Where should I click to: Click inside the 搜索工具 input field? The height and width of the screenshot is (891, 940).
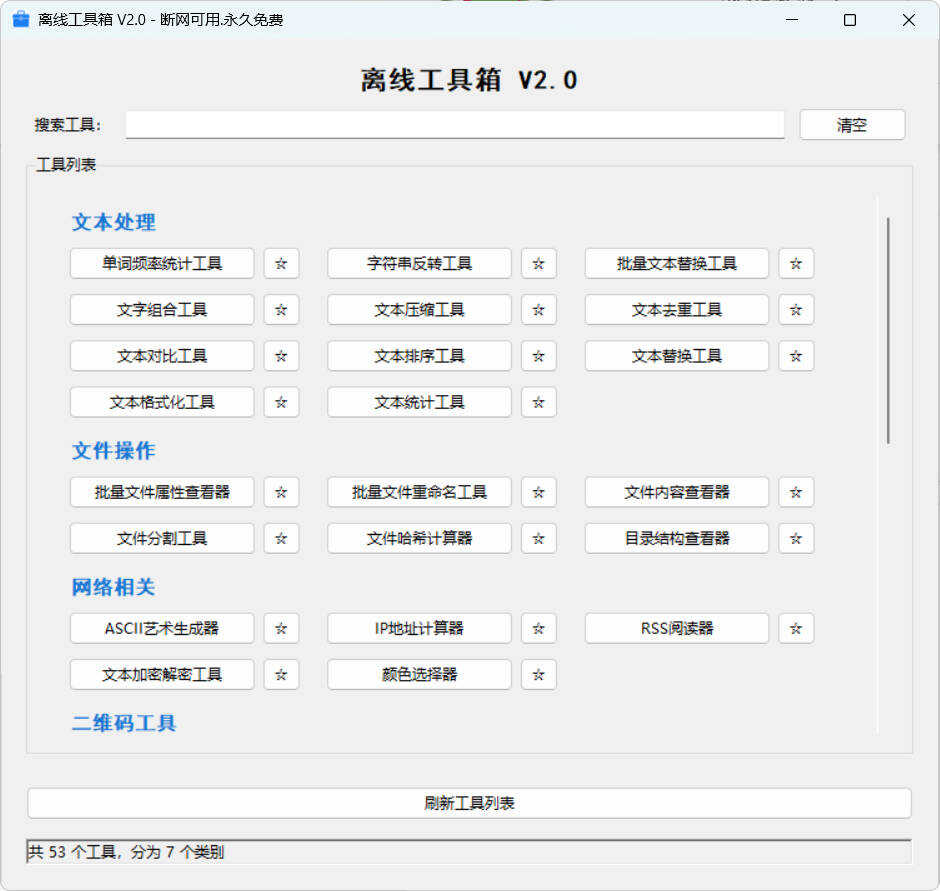tap(454, 124)
